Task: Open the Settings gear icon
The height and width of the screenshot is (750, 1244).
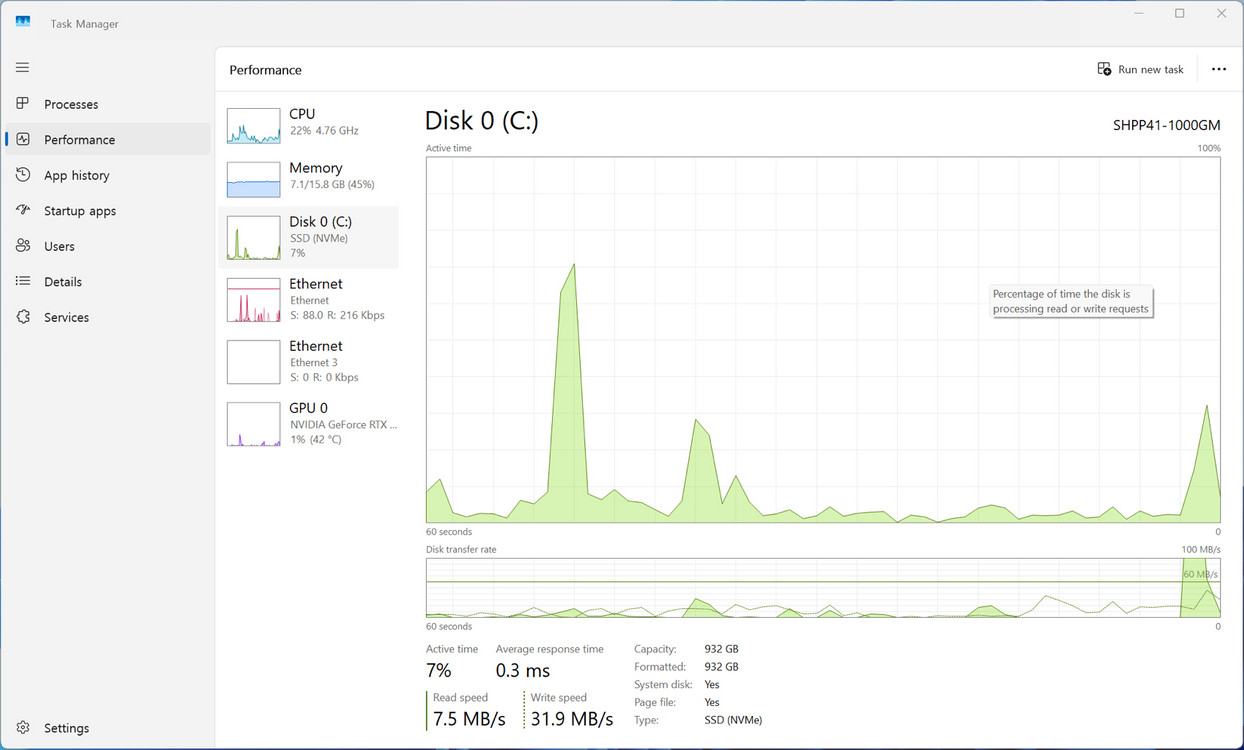Action: (23, 728)
